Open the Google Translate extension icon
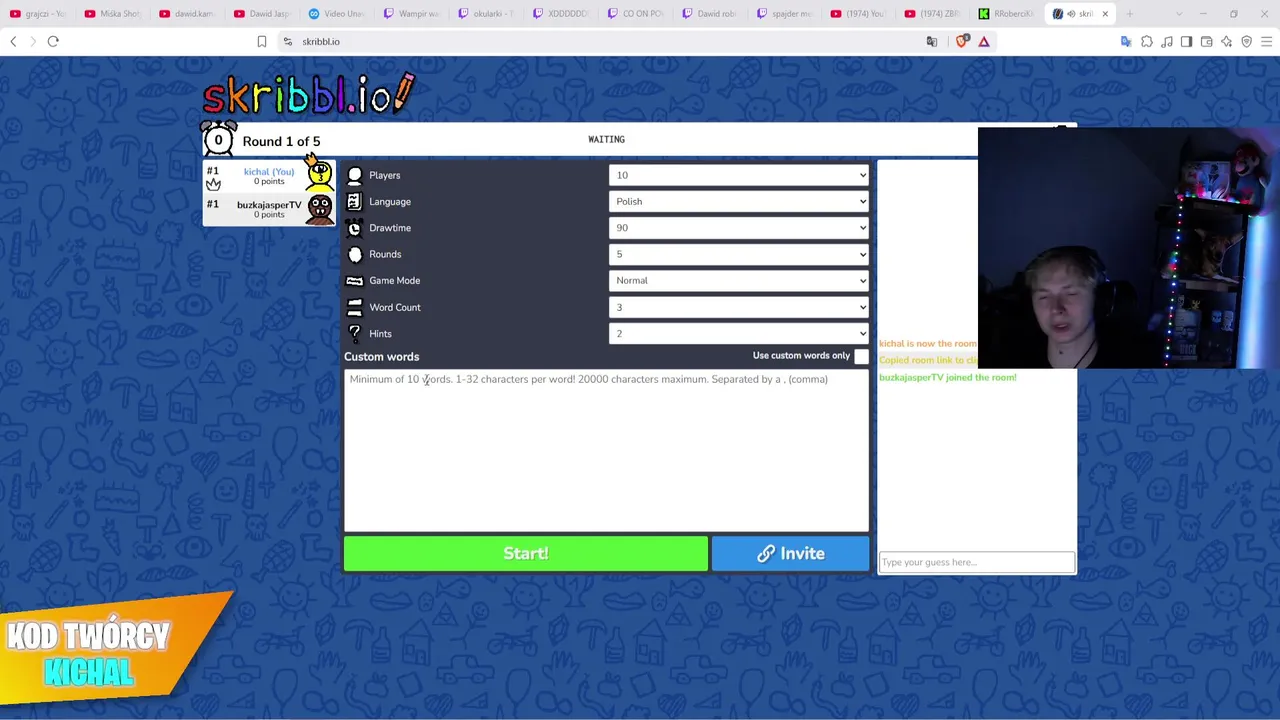This screenshot has width=1280, height=720. coord(1126,41)
